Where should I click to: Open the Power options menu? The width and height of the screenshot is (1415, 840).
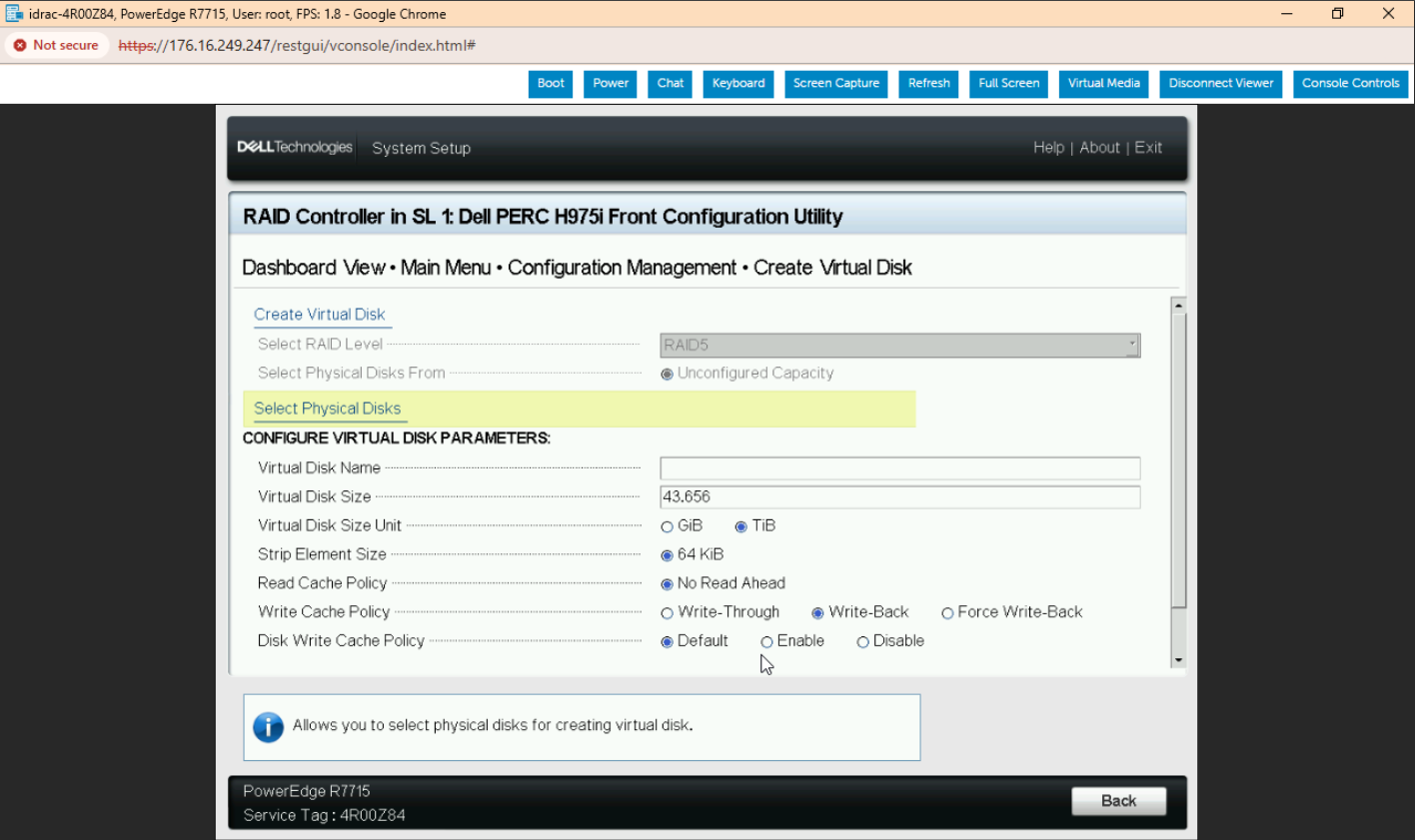click(611, 84)
